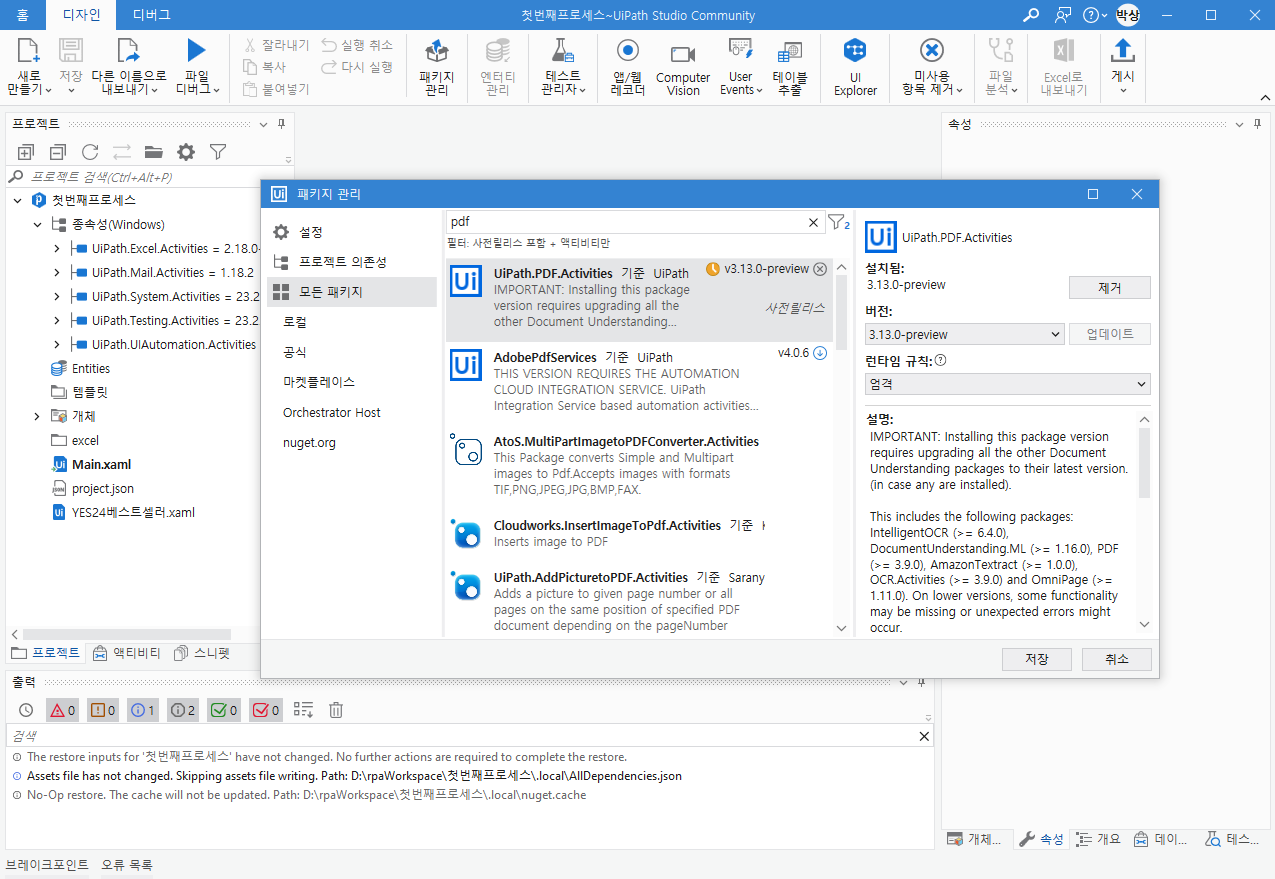Toggle warning messages filter in output
The height and width of the screenshot is (879, 1275).
click(103, 710)
